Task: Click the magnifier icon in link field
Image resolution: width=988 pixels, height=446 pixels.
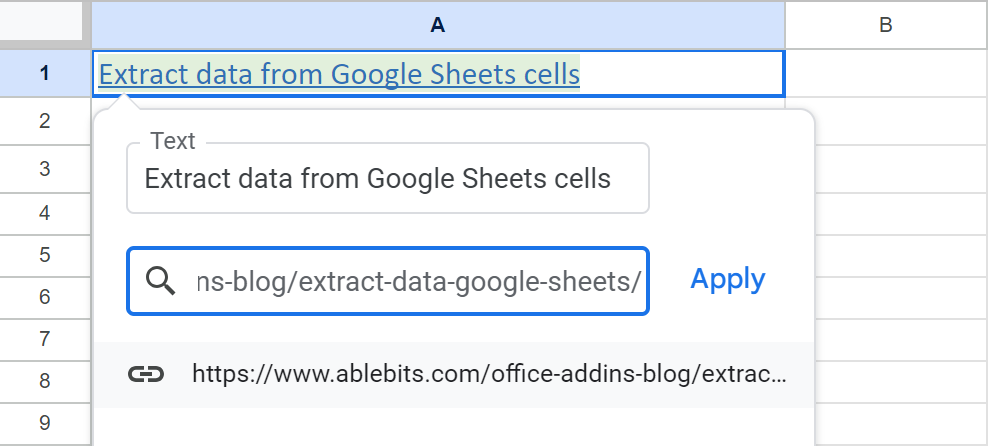Action: pos(160,281)
